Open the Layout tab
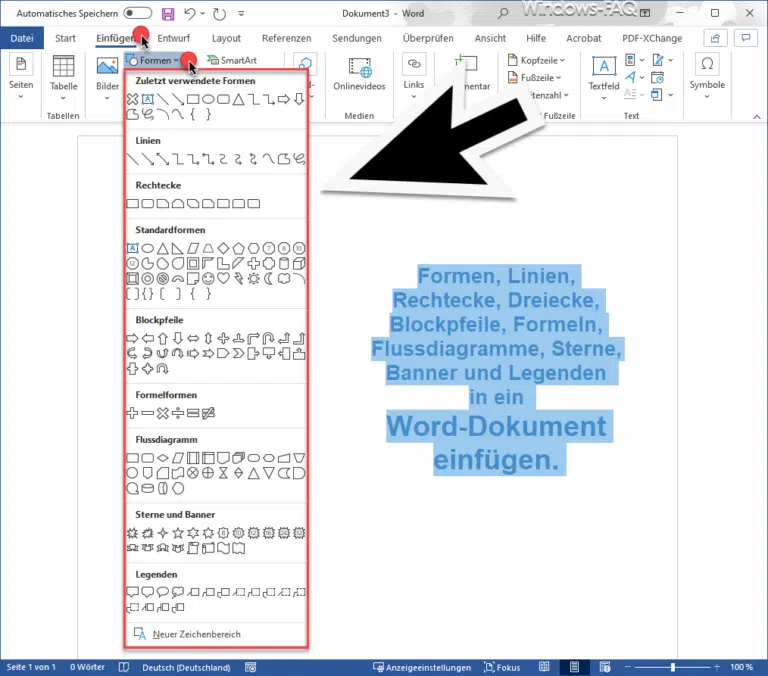Viewport: 768px width, 676px height. tap(226, 38)
